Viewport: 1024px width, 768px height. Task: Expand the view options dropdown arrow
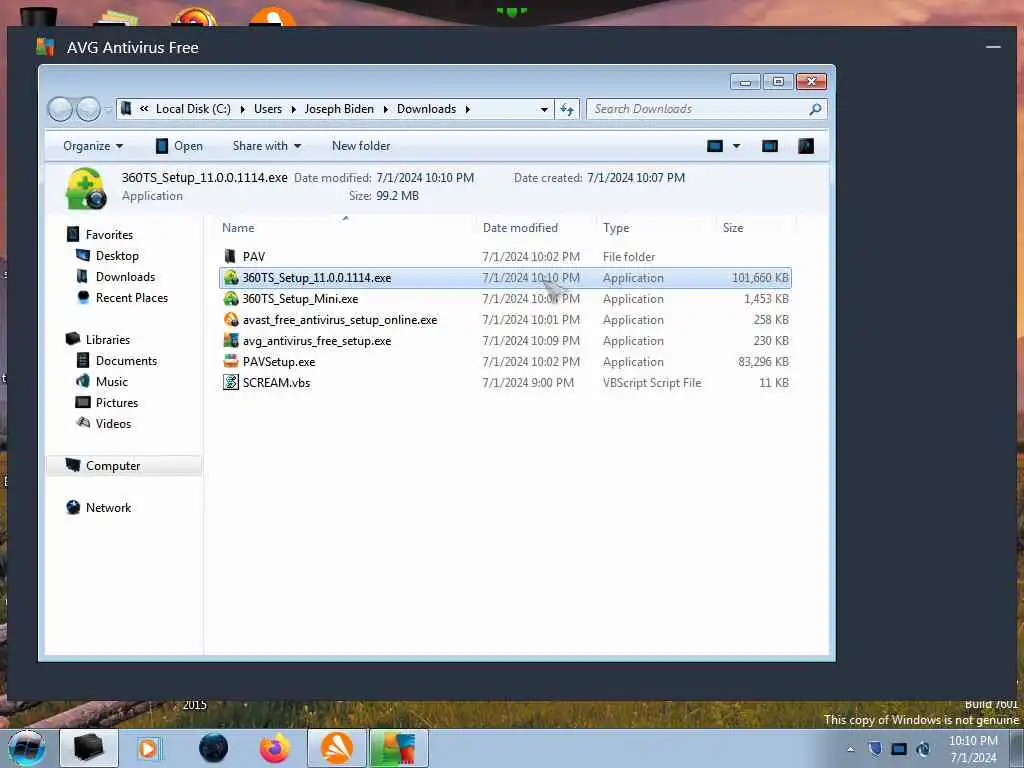[x=737, y=146]
